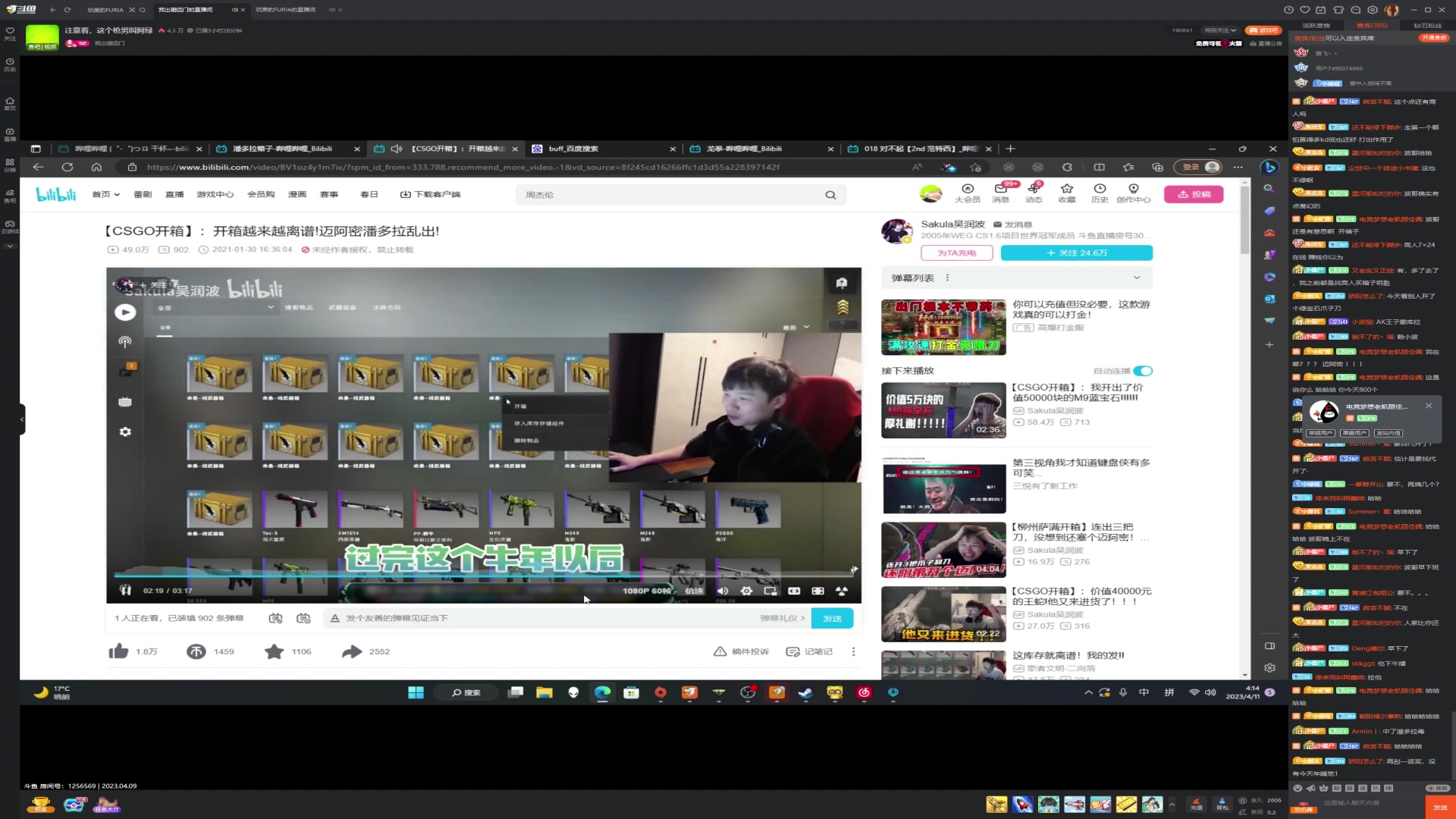
Task: Open 1080P 60帧 quality selector
Action: (x=647, y=591)
